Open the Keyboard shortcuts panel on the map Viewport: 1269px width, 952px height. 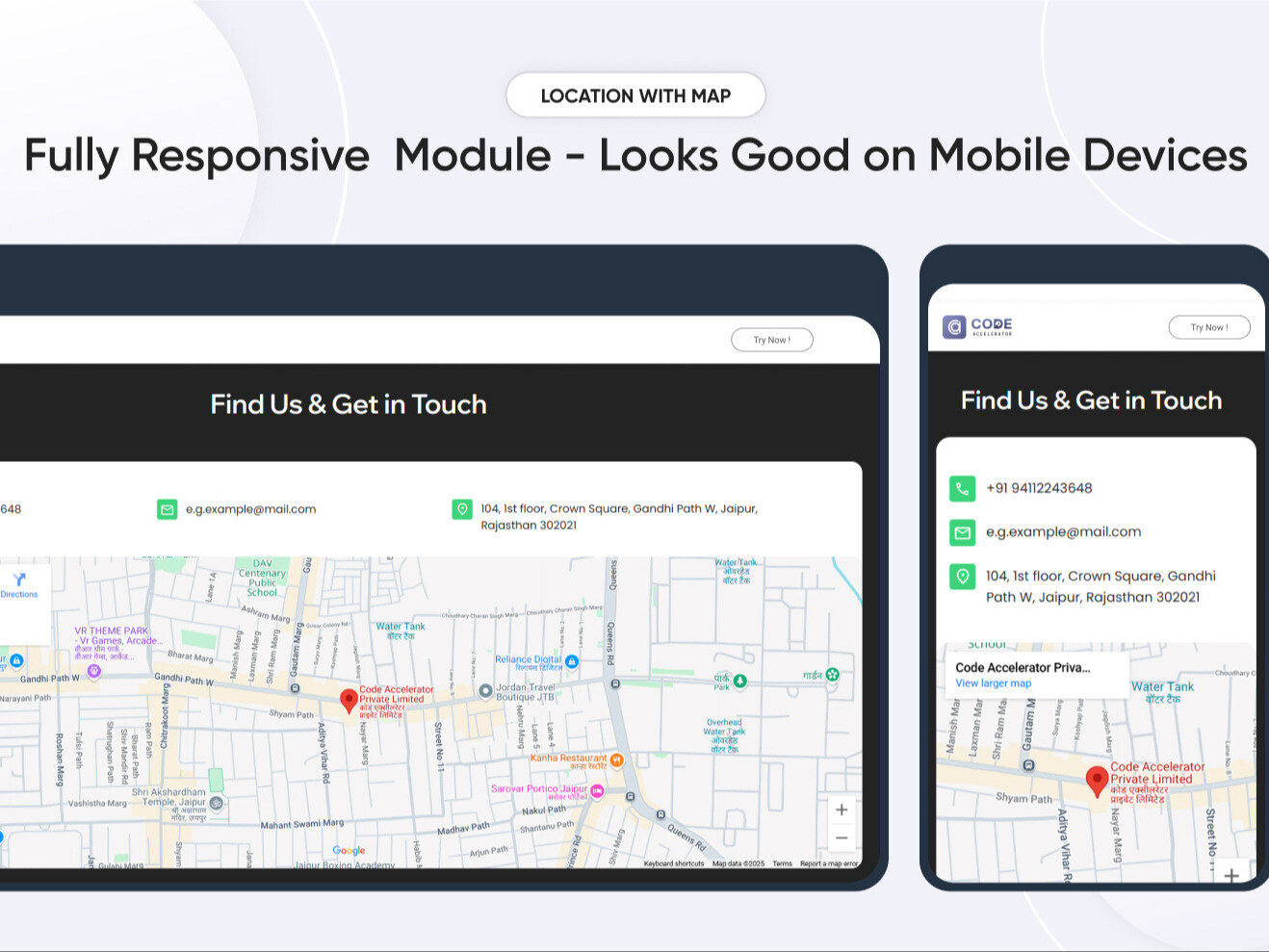point(674,863)
